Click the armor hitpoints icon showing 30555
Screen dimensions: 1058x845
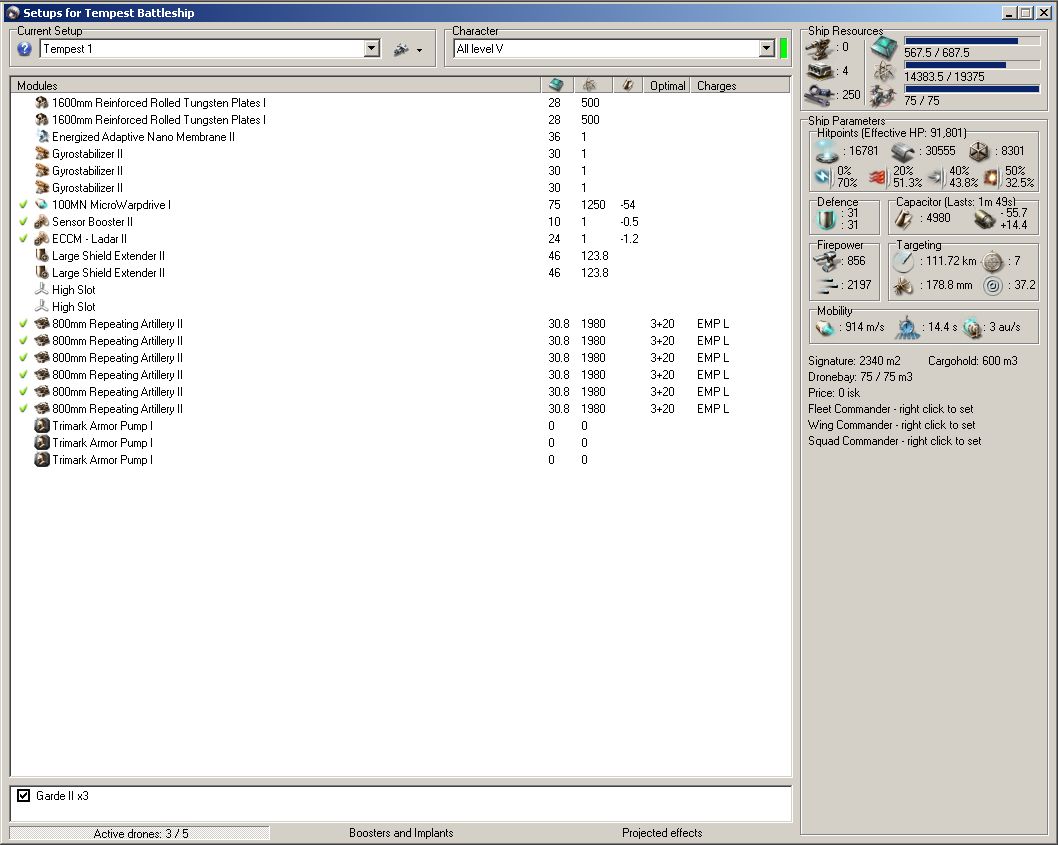(903, 151)
